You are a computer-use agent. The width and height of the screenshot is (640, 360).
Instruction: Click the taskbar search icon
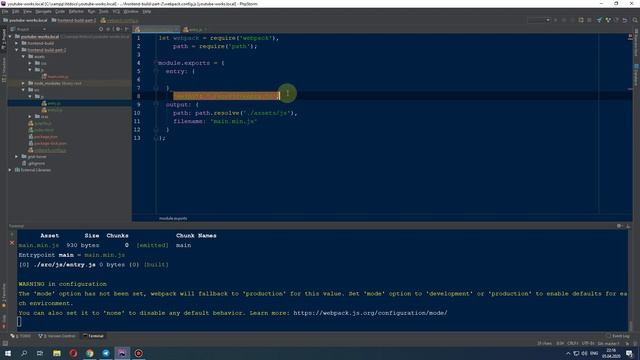pyautogui.click(x=24, y=353)
